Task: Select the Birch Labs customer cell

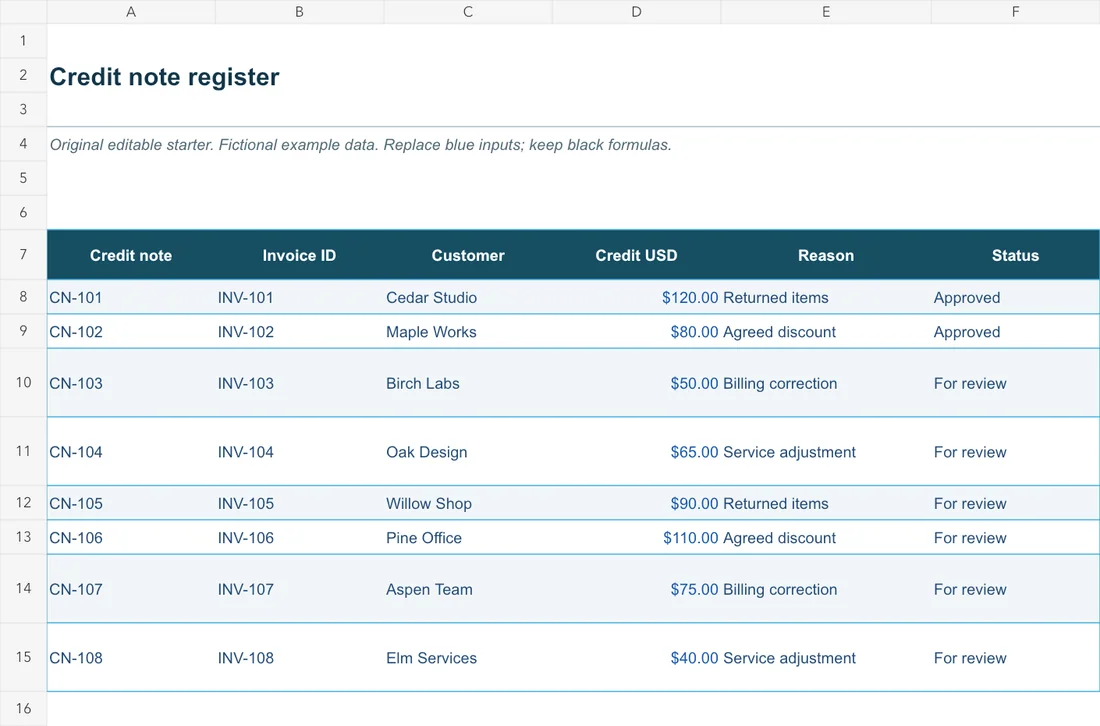Action: [468, 383]
